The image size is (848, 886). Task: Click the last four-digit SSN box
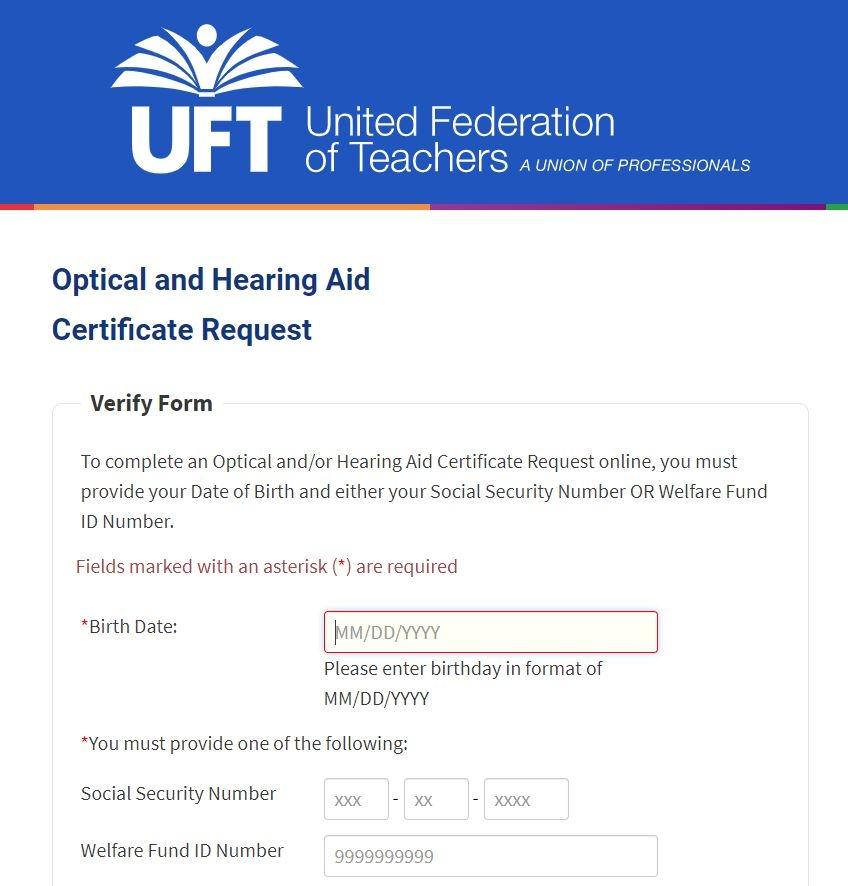(x=526, y=800)
